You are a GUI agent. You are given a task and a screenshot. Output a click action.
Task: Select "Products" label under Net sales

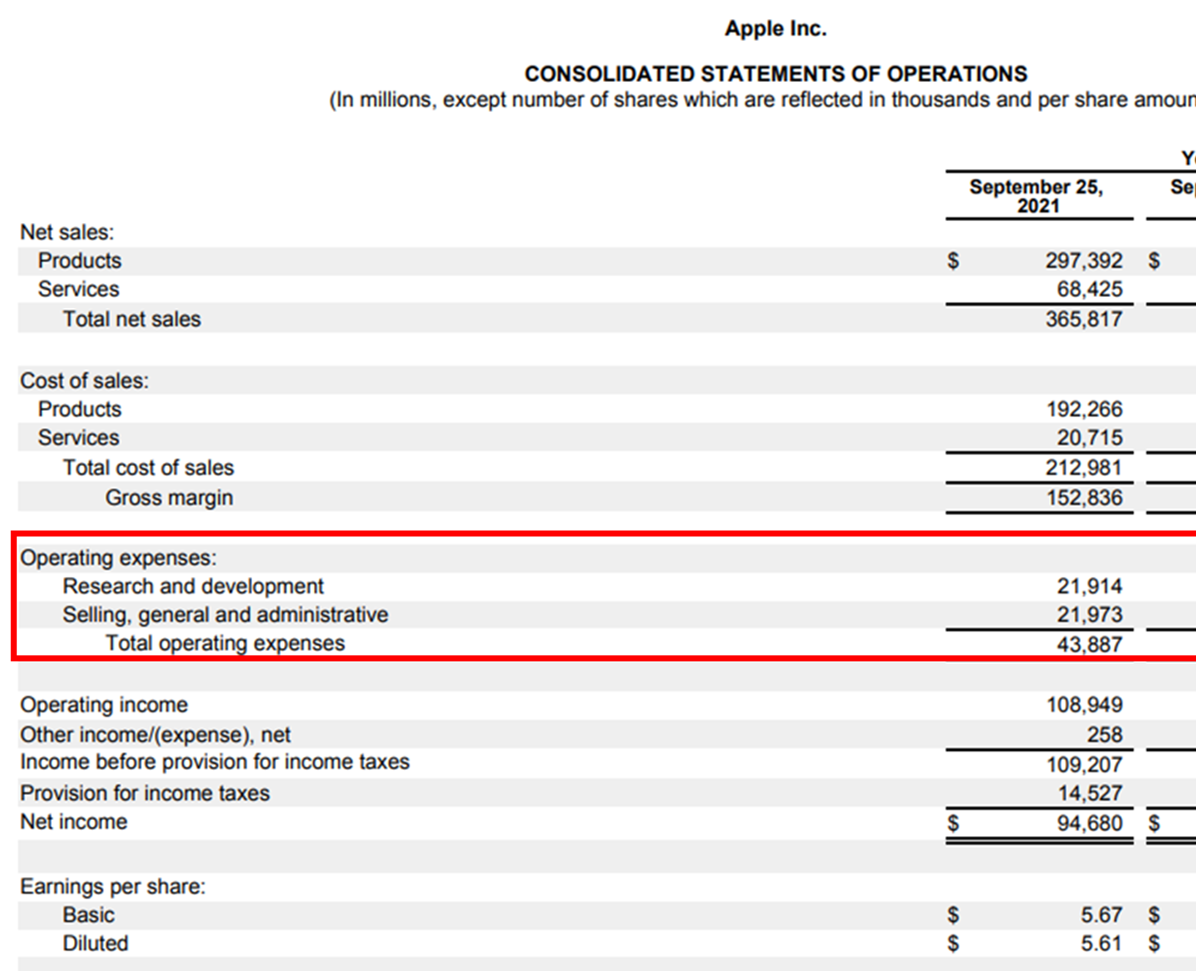(79, 261)
